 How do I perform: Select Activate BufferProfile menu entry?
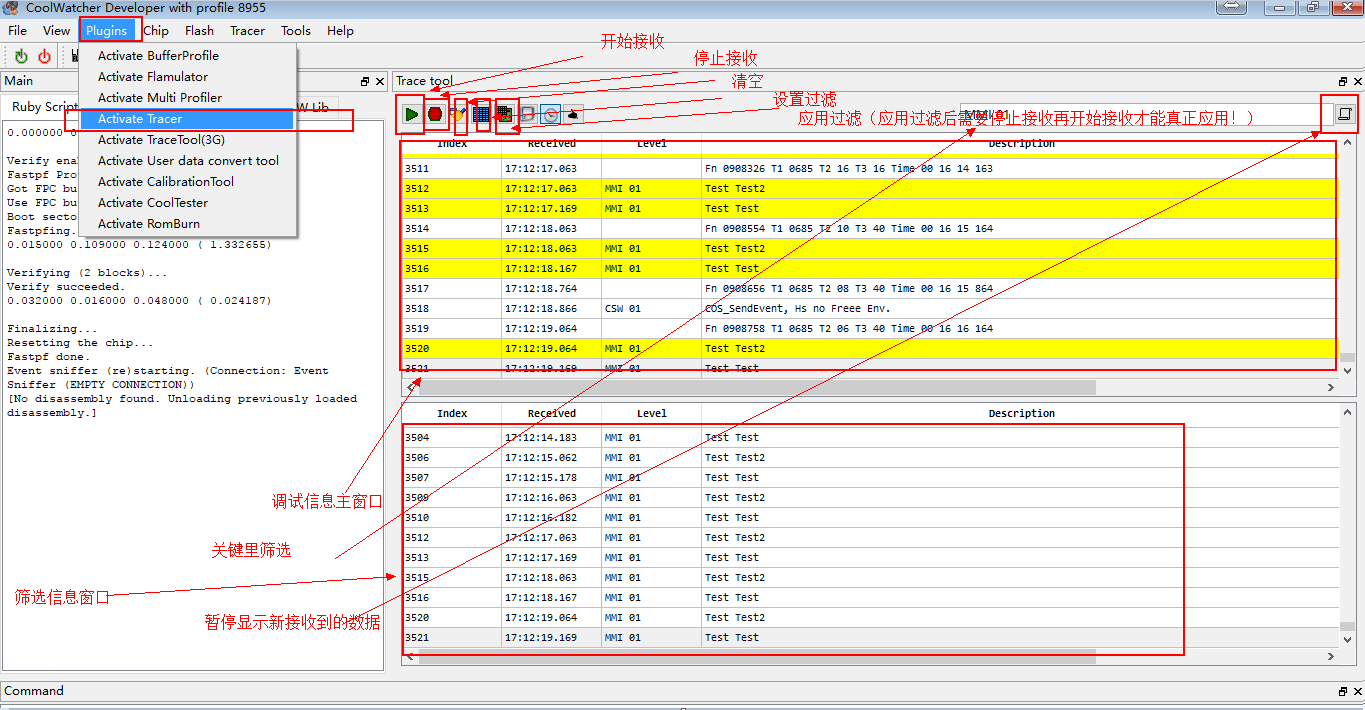coord(187,56)
